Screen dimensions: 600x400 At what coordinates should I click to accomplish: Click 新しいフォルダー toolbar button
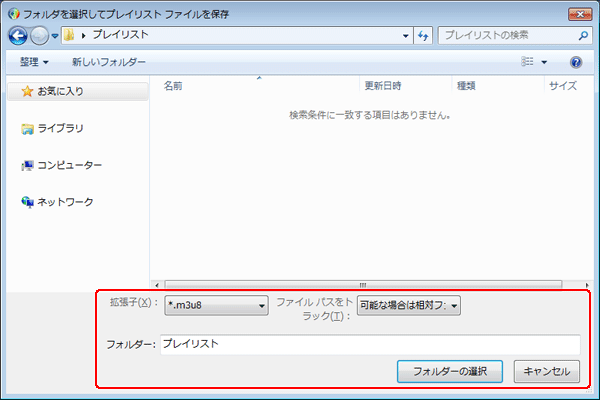(109, 62)
